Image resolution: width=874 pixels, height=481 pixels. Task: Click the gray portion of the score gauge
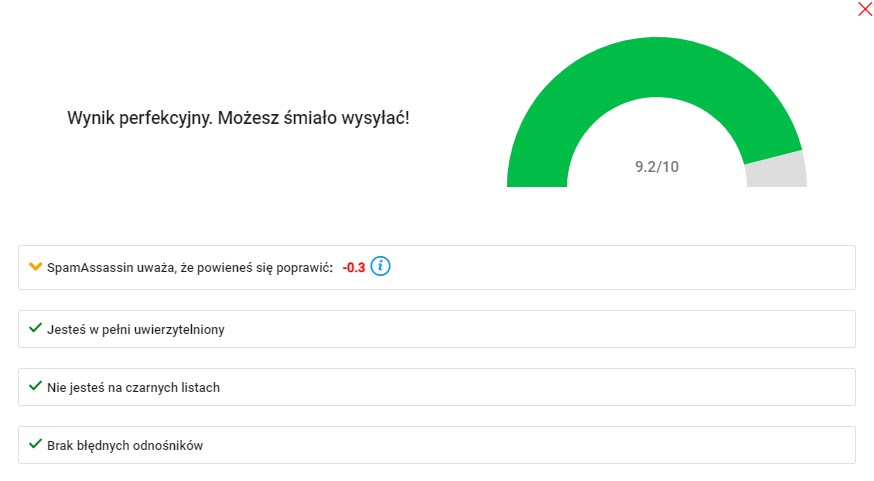coord(778,172)
